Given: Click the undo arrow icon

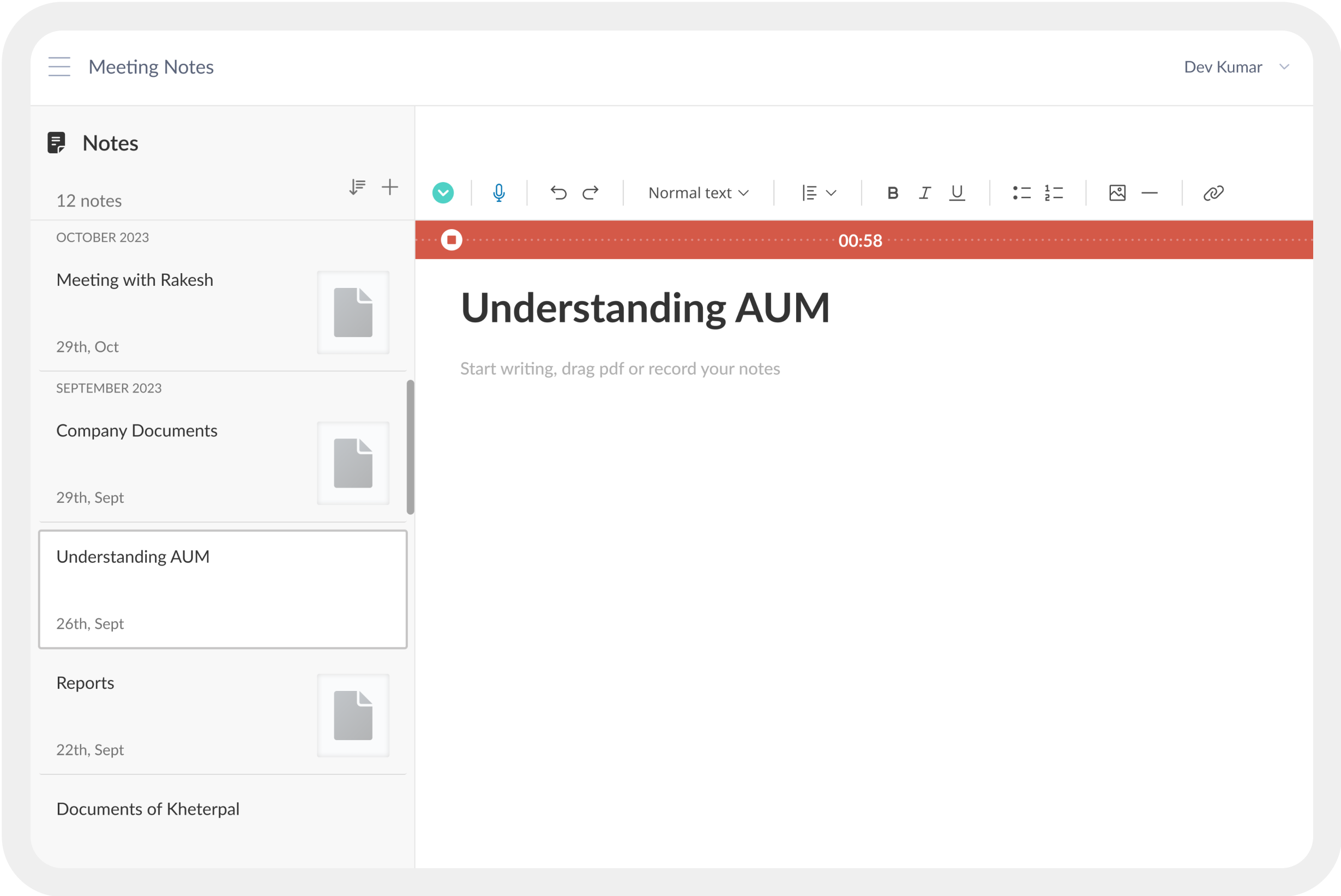Looking at the screenshot, I should point(558,193).
